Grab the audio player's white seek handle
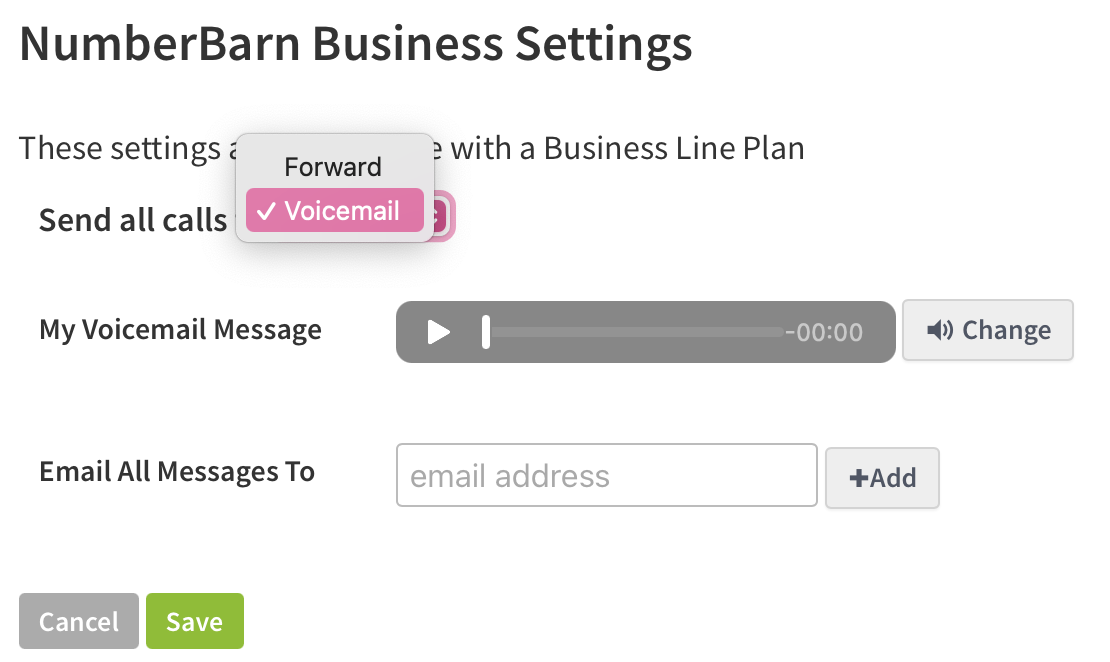 point(486,332)
